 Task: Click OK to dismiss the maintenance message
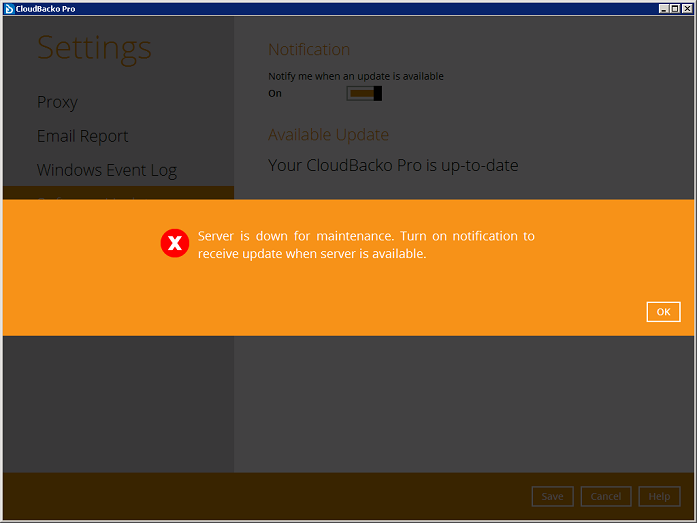(663, 312)
